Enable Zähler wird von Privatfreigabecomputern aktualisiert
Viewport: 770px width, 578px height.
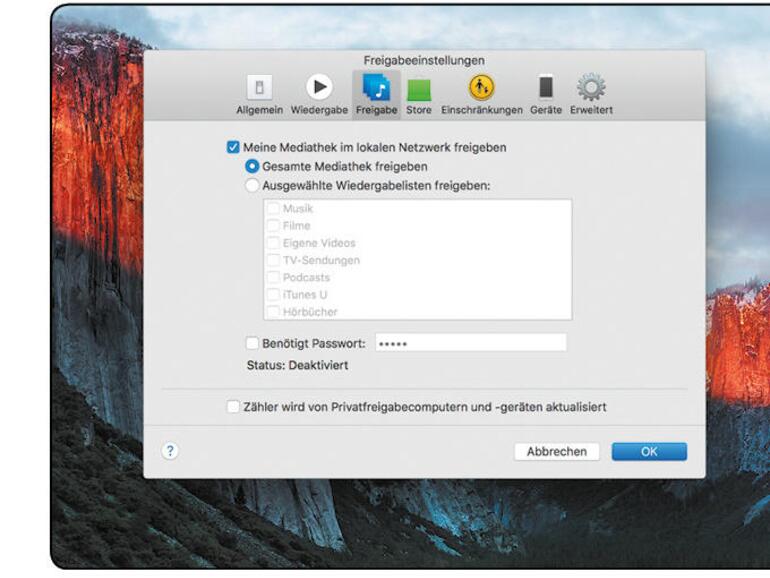point(233,407)
